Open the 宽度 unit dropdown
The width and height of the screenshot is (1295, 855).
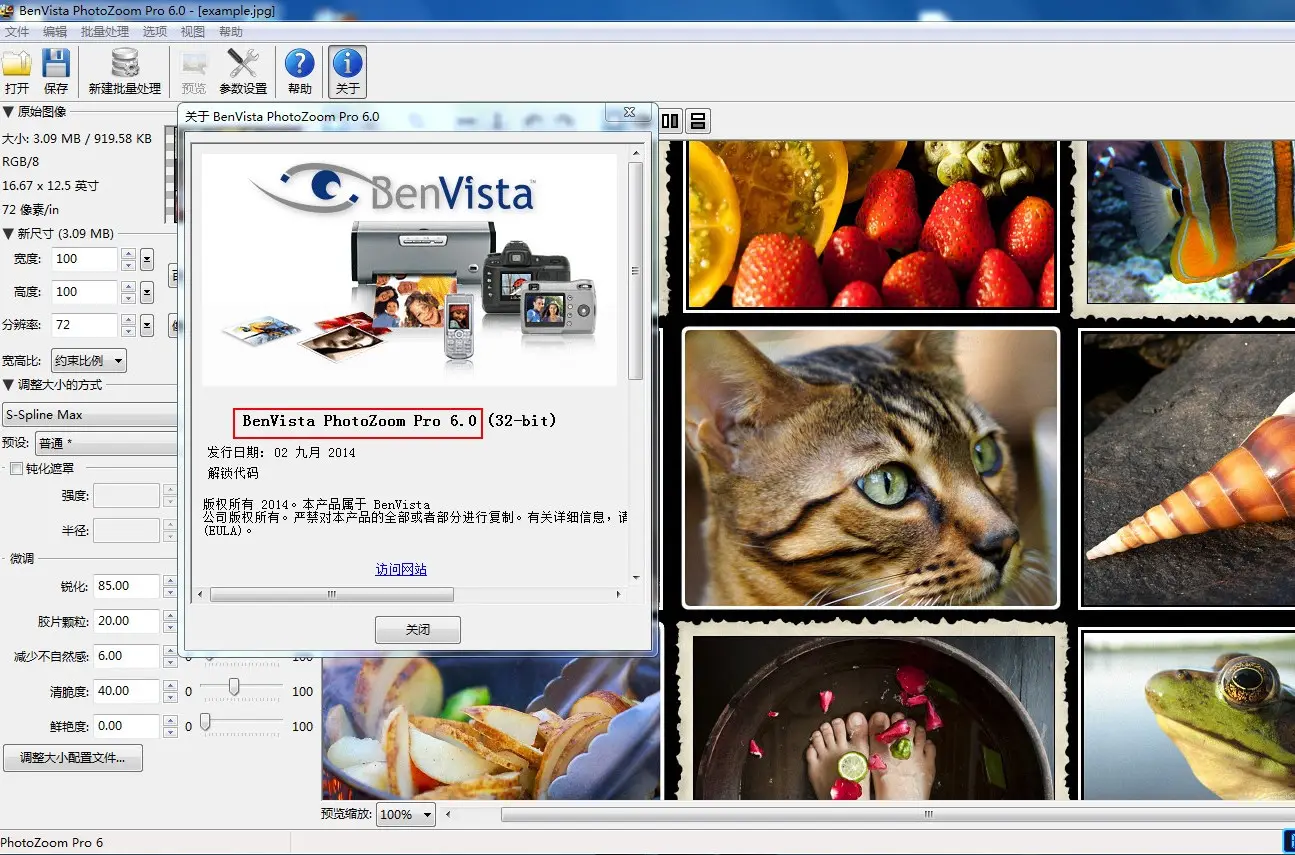point(147,260)
